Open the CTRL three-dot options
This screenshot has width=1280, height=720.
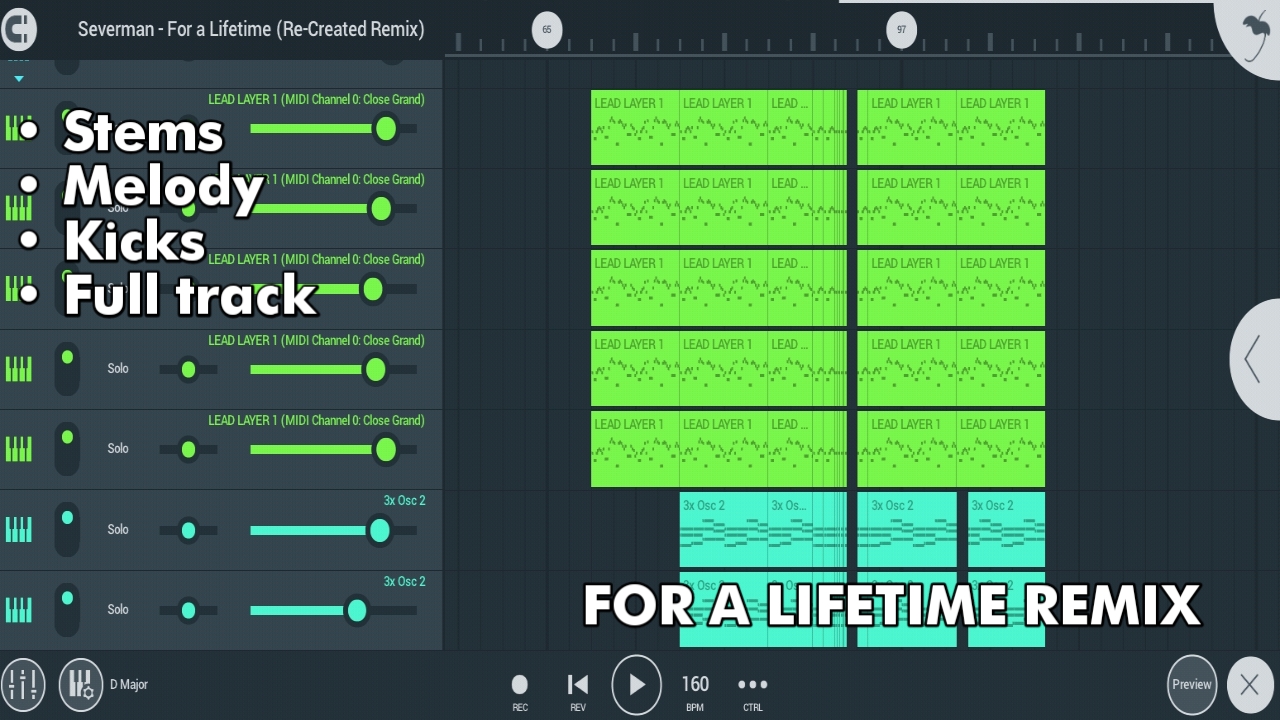tap(752, 690)
